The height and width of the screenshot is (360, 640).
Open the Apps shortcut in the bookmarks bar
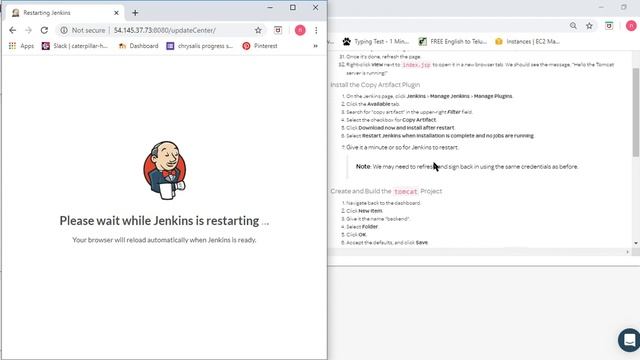[21, 46]
